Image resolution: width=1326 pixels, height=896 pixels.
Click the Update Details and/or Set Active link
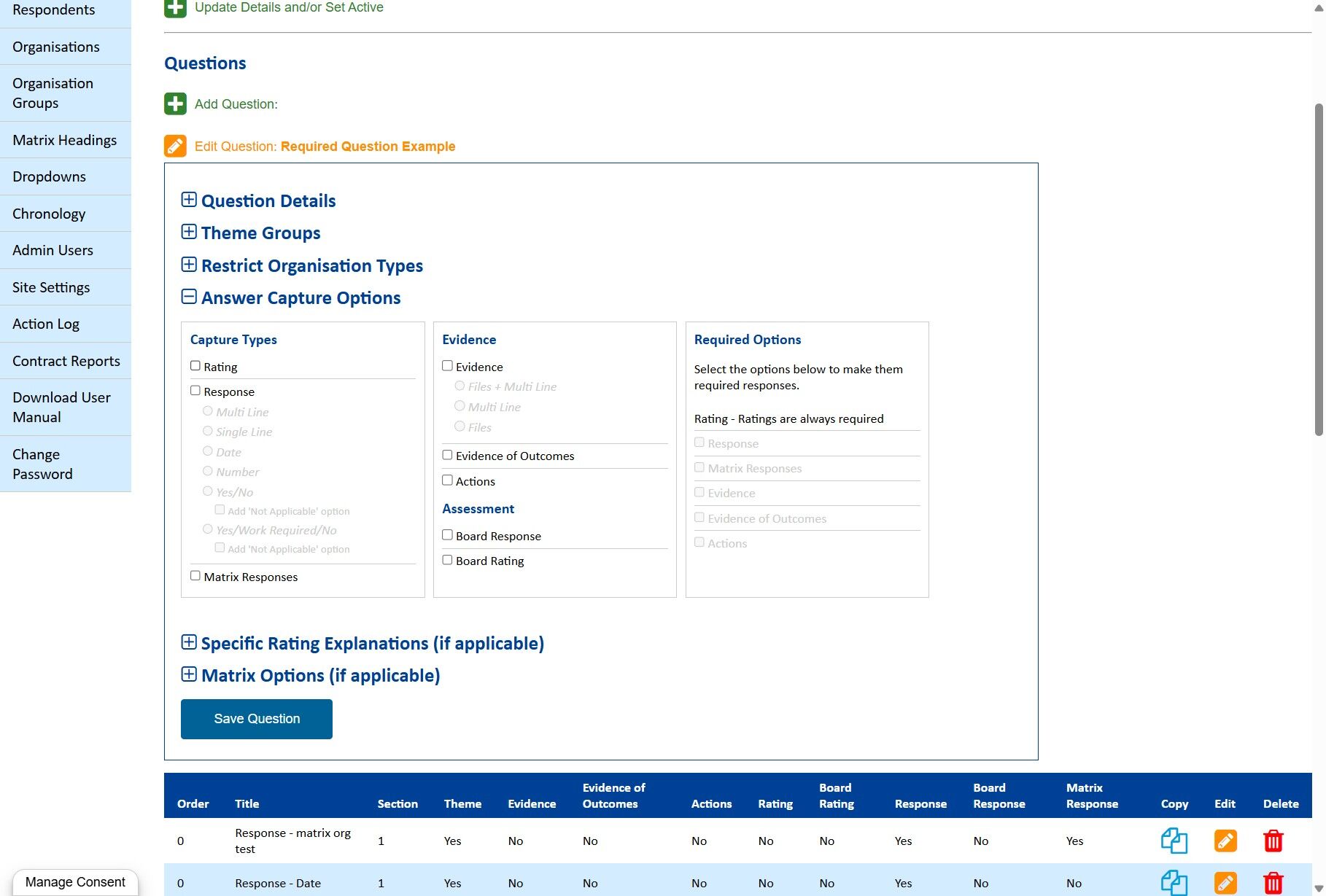tap(289, 7)
